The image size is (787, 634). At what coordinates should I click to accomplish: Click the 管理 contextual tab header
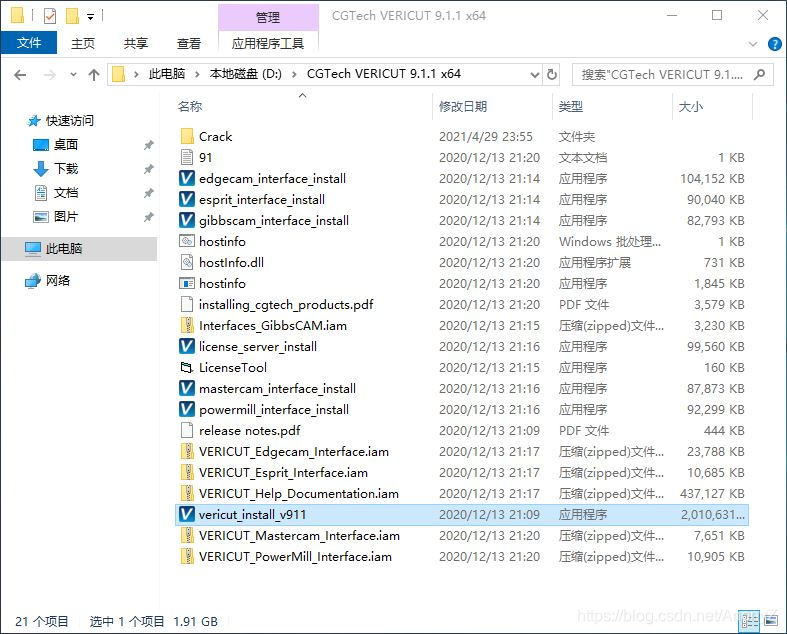click(268, 18)
